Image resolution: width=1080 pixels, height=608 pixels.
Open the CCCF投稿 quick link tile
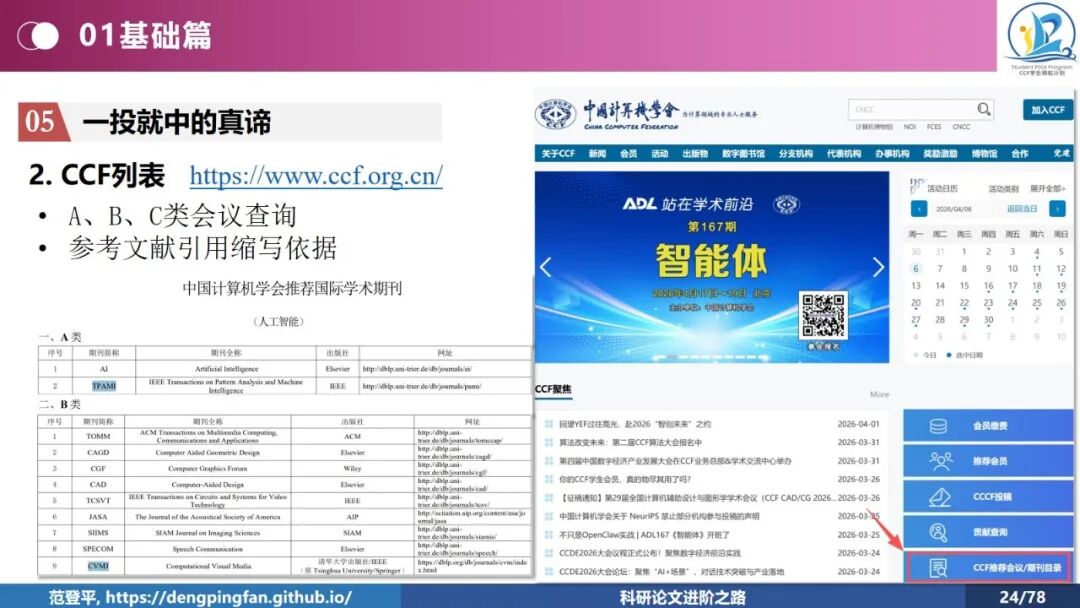[988, 496]
